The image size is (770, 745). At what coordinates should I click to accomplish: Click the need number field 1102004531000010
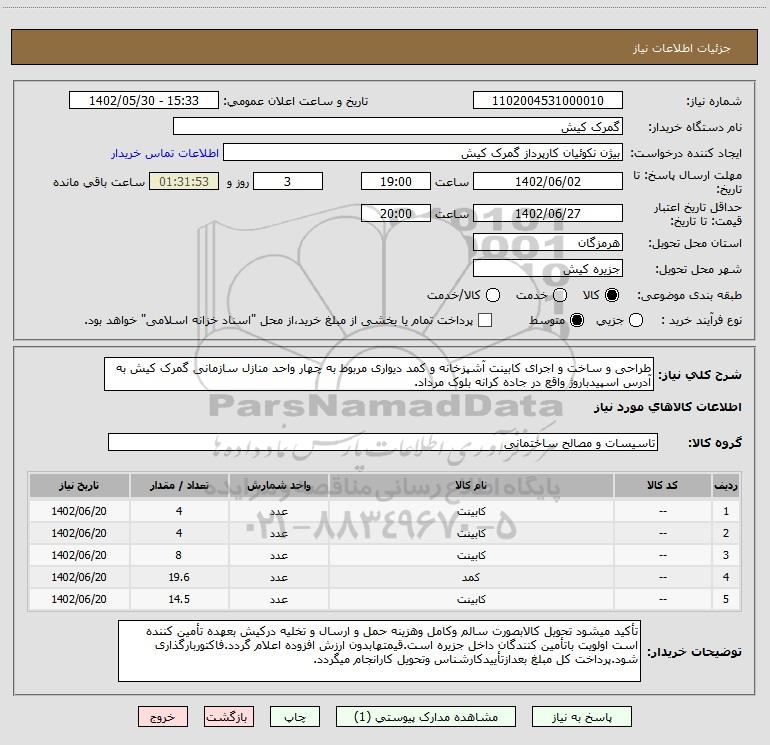pos(548,100)
